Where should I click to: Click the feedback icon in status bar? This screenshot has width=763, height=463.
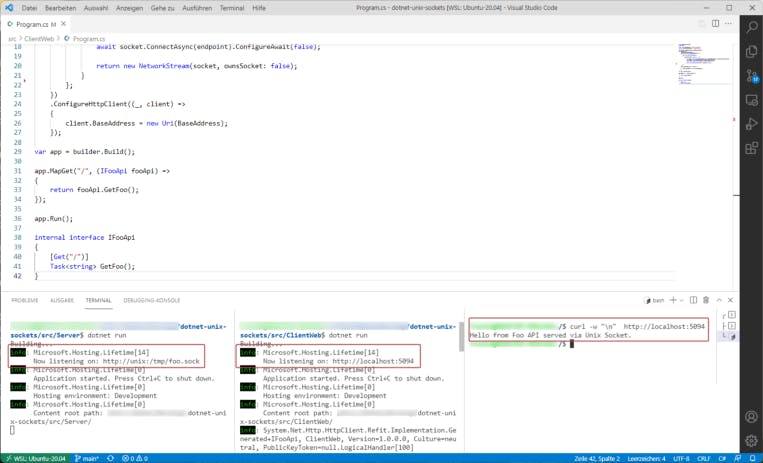(x=738, y=458)
